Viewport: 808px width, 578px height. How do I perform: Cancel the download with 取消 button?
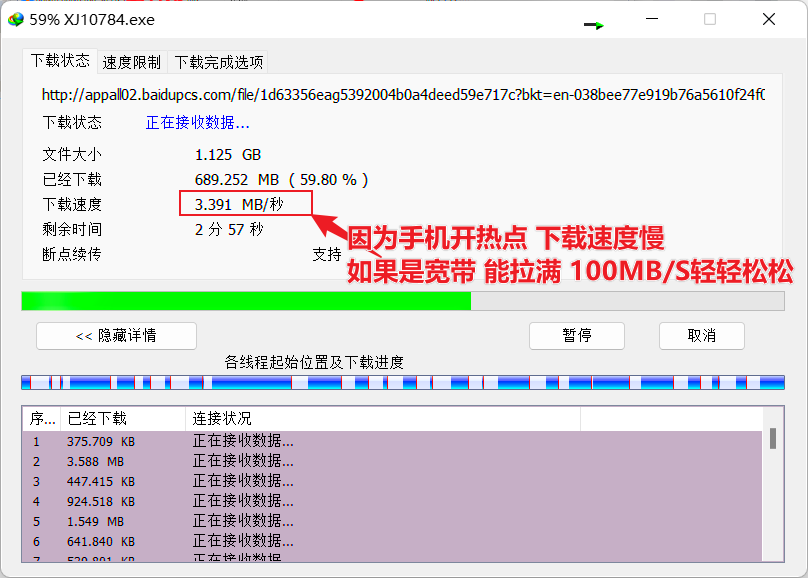[x=701, y=336]
